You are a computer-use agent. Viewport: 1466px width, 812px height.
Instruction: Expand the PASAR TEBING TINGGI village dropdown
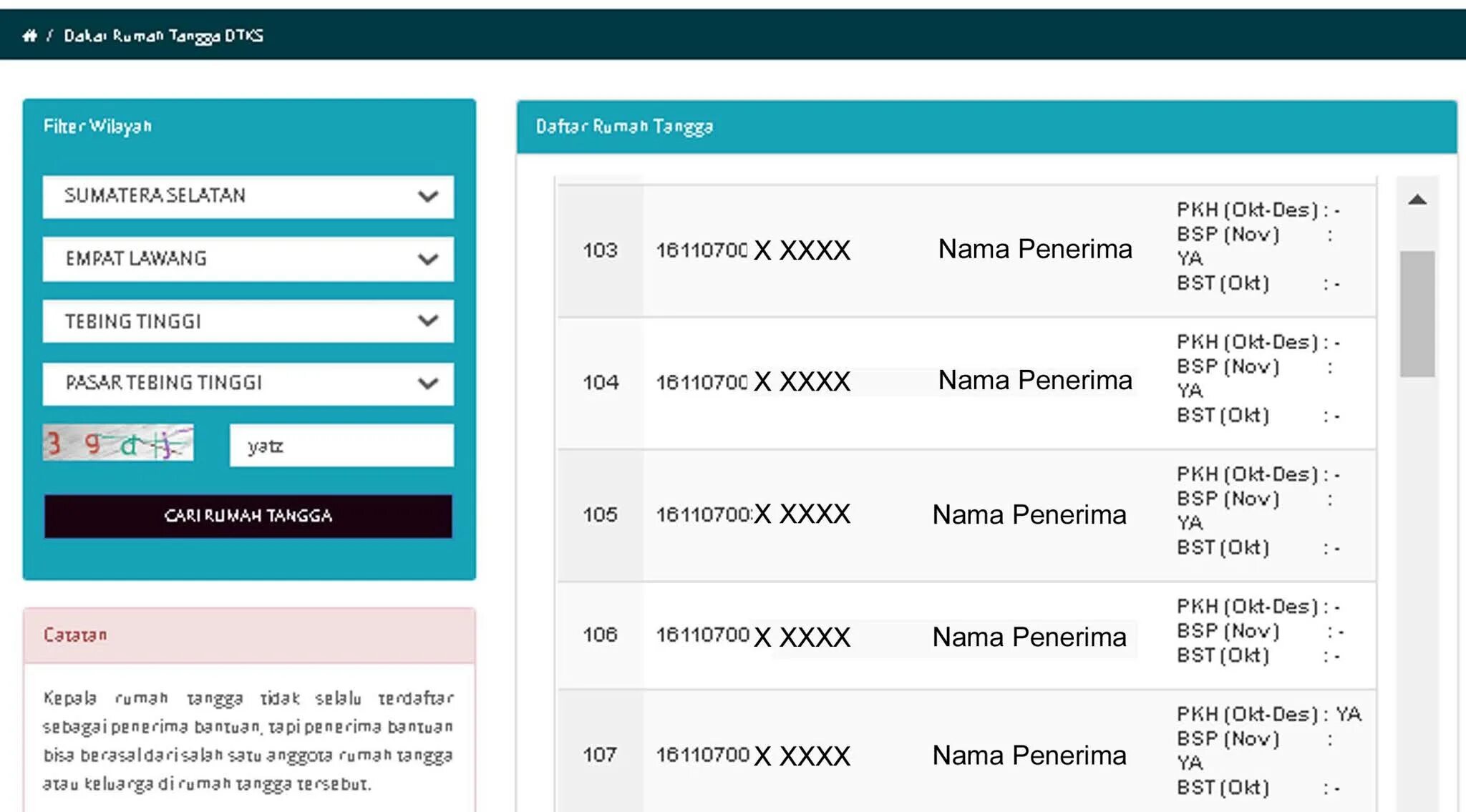(248, 383)
